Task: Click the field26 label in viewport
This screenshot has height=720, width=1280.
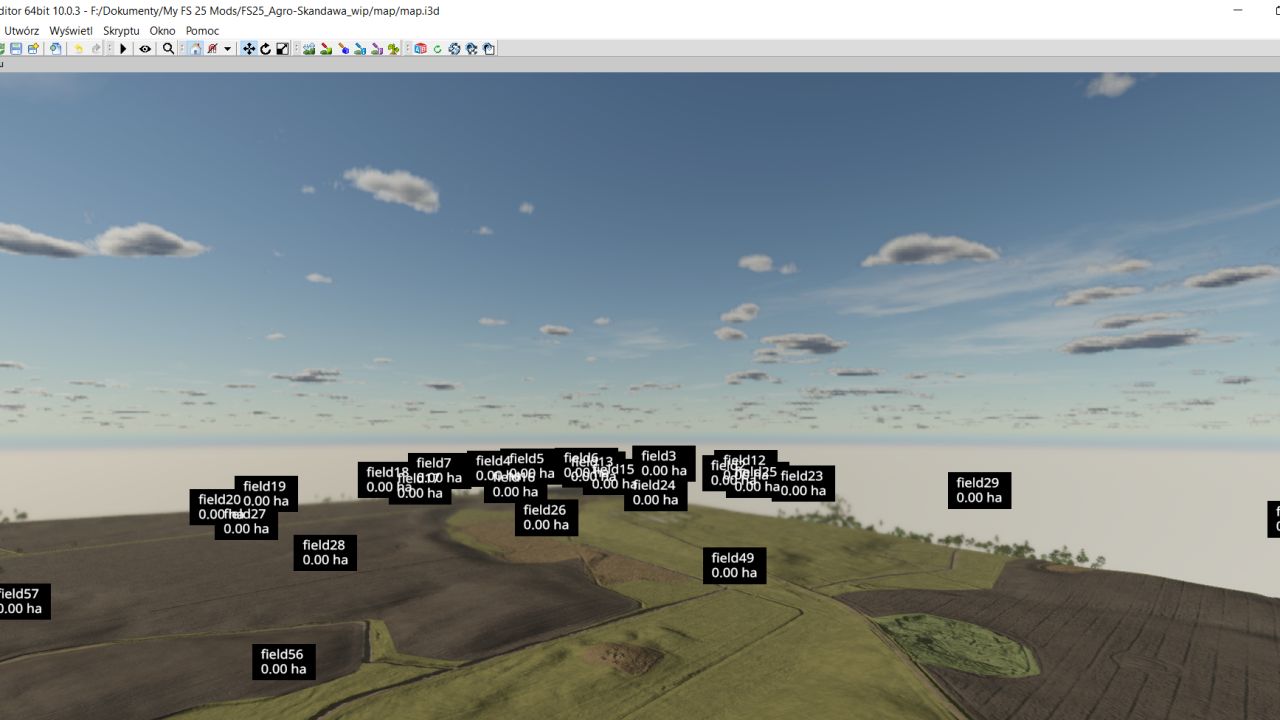Action: tap(546, 517)
